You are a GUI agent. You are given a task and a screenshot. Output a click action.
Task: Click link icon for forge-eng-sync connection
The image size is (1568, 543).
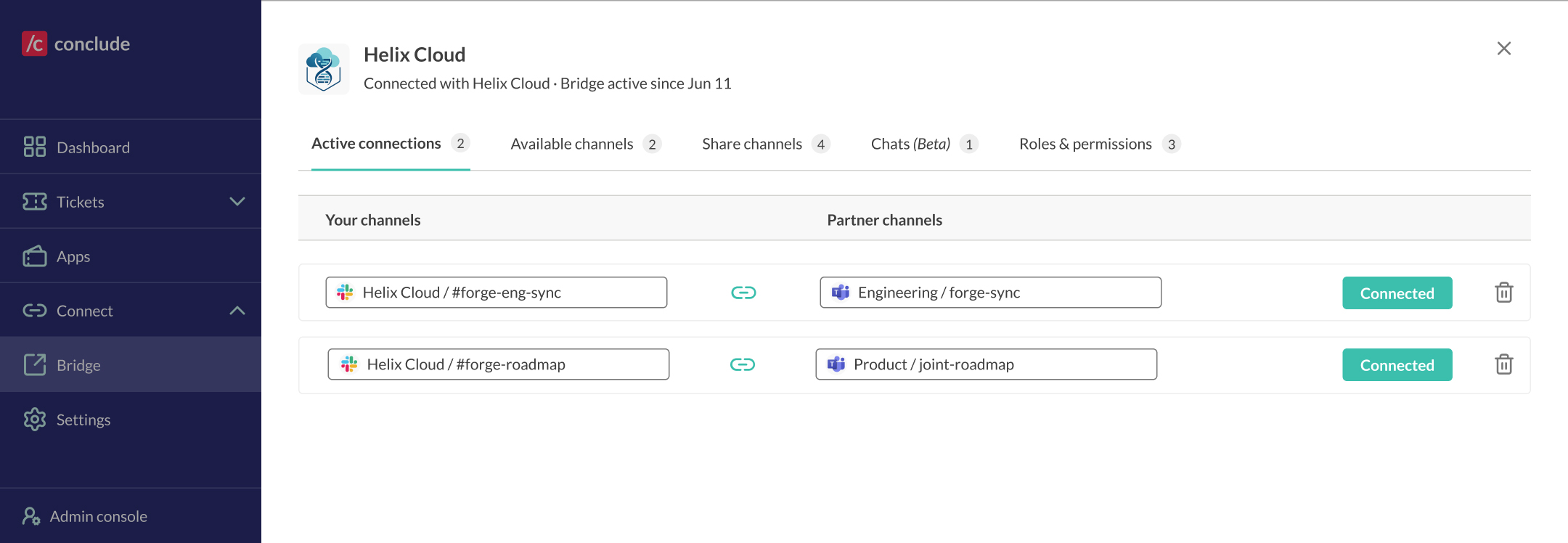[x=743, y=293]
